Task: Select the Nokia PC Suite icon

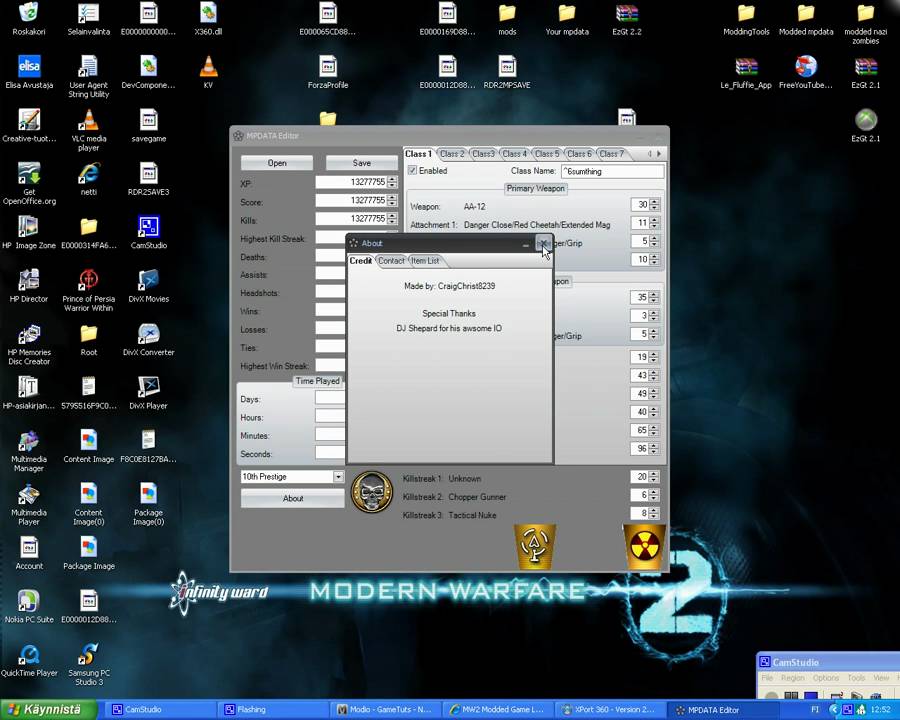Action: click(x=29, y=606)
